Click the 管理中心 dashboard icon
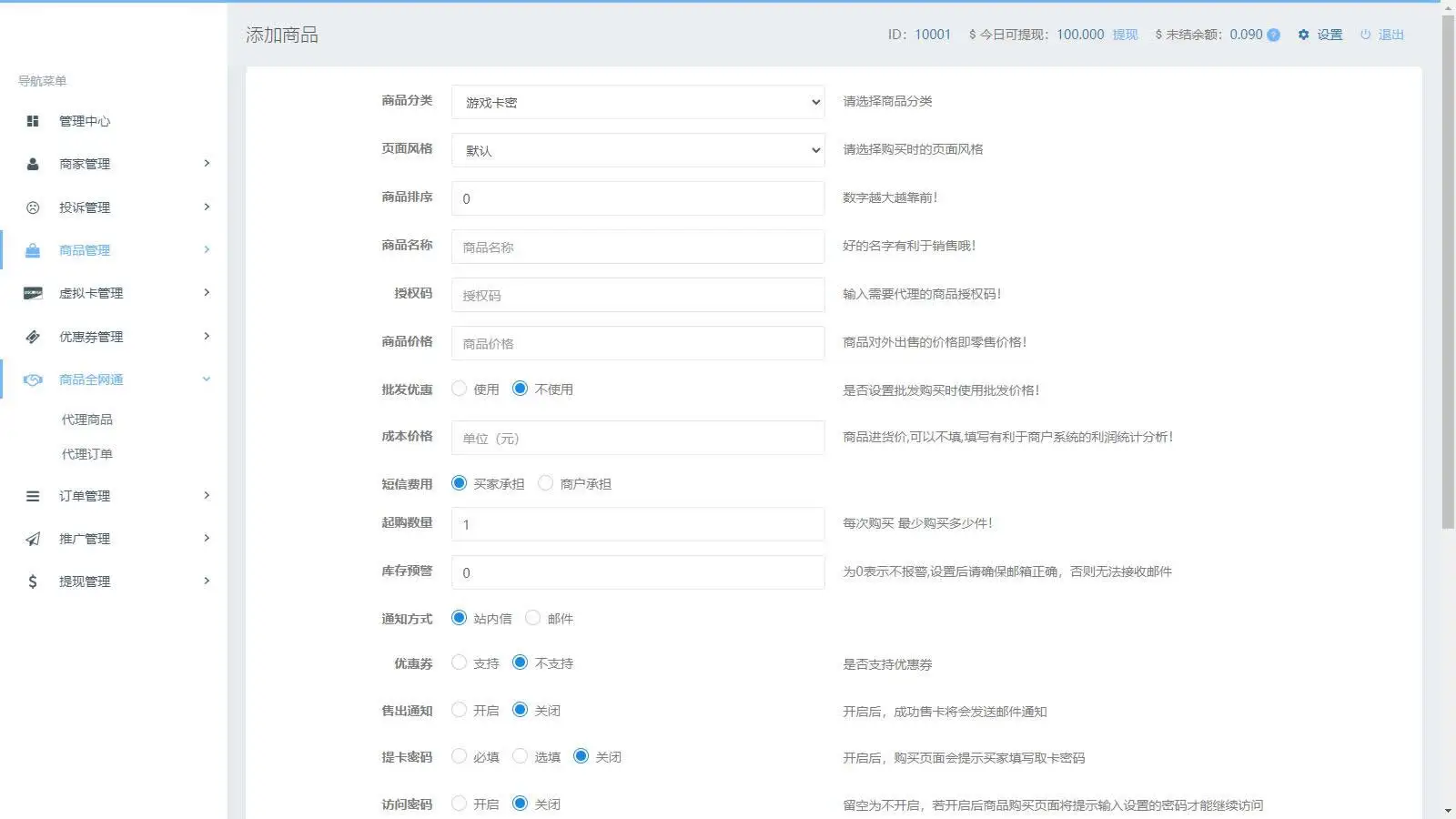The height and width of the screenshot is (819, 1456). [33, 120]
